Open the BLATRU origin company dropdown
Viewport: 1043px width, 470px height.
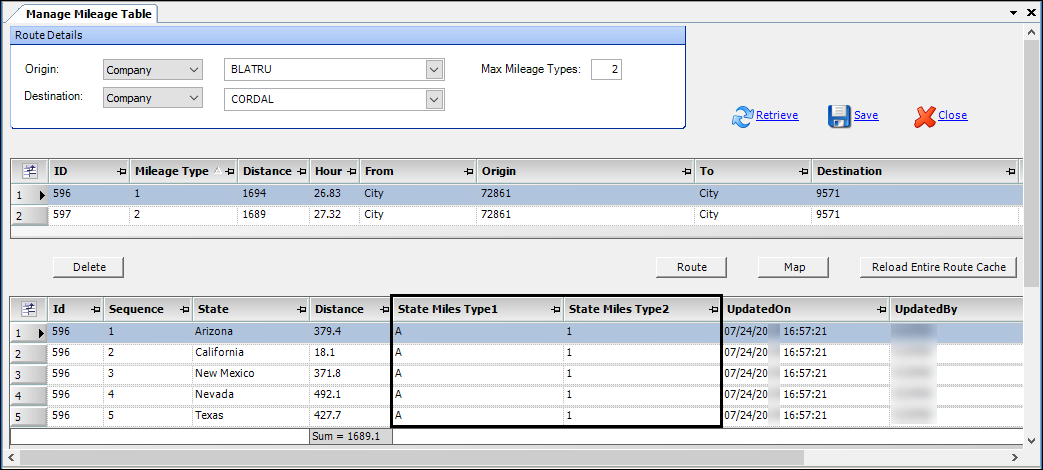[434, 70]
